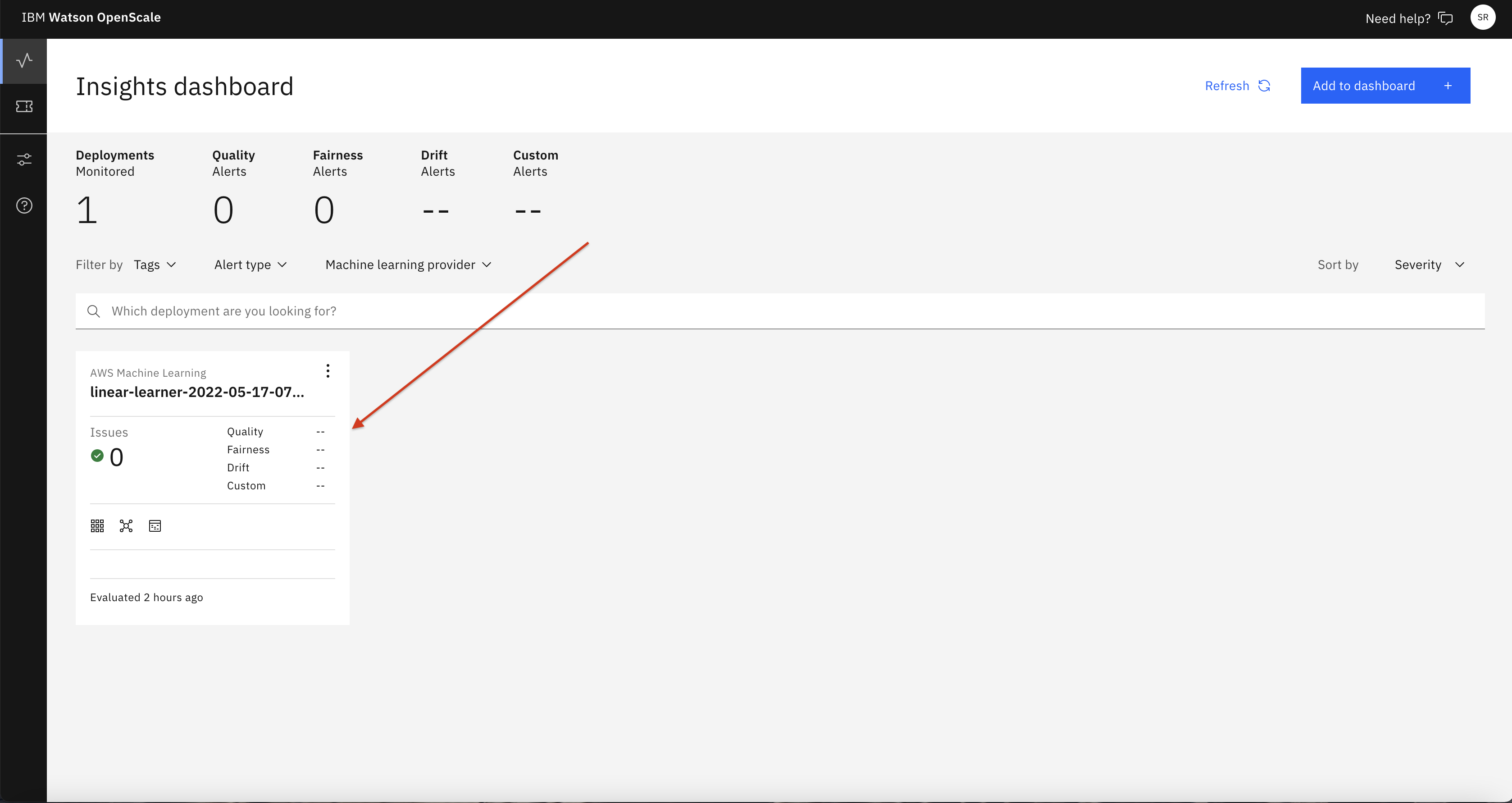Image resolution: width=1512 pixels, height=803 pixels.
Task: Open the Insights dashboard sidebar icon
Action: 24,60
